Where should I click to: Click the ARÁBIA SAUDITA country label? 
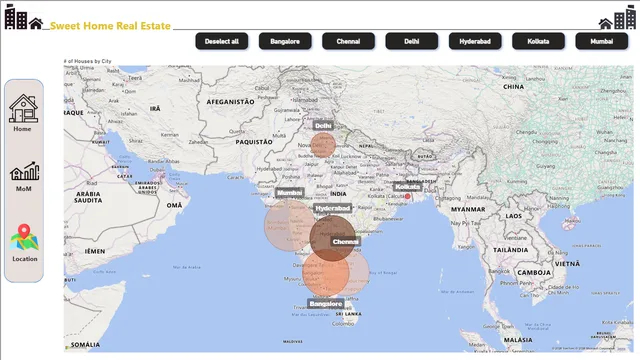point(88,197)
